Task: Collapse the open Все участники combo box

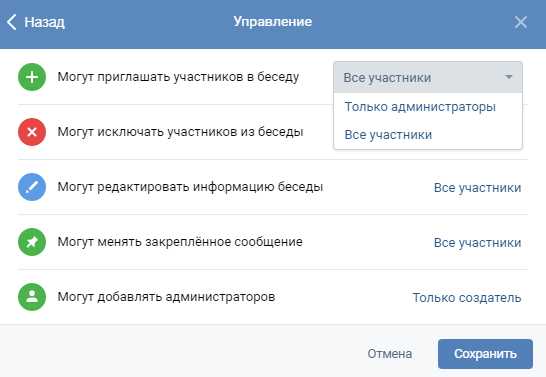Action: [x=428, y=77]
